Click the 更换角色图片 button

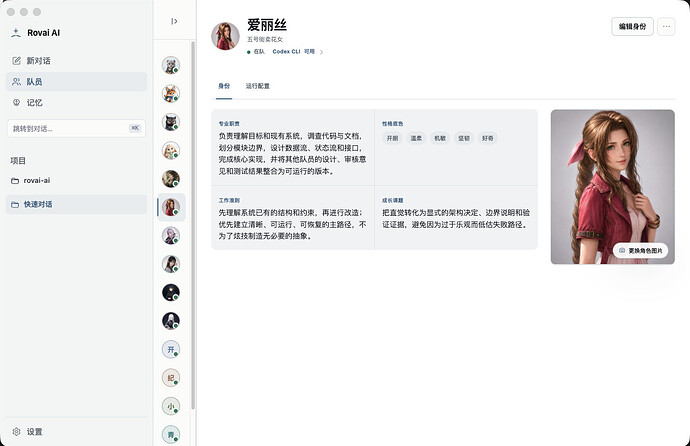point(641,251)
